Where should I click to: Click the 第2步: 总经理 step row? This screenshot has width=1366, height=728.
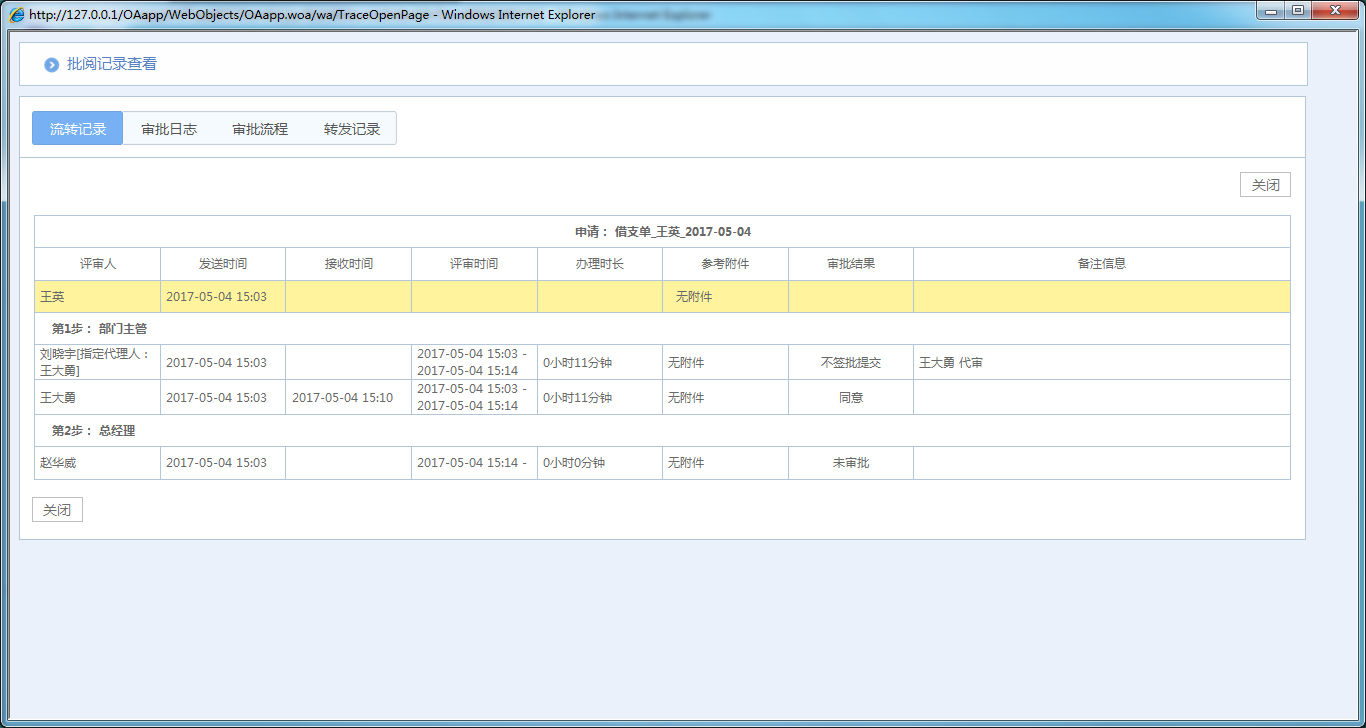point(94,431)
